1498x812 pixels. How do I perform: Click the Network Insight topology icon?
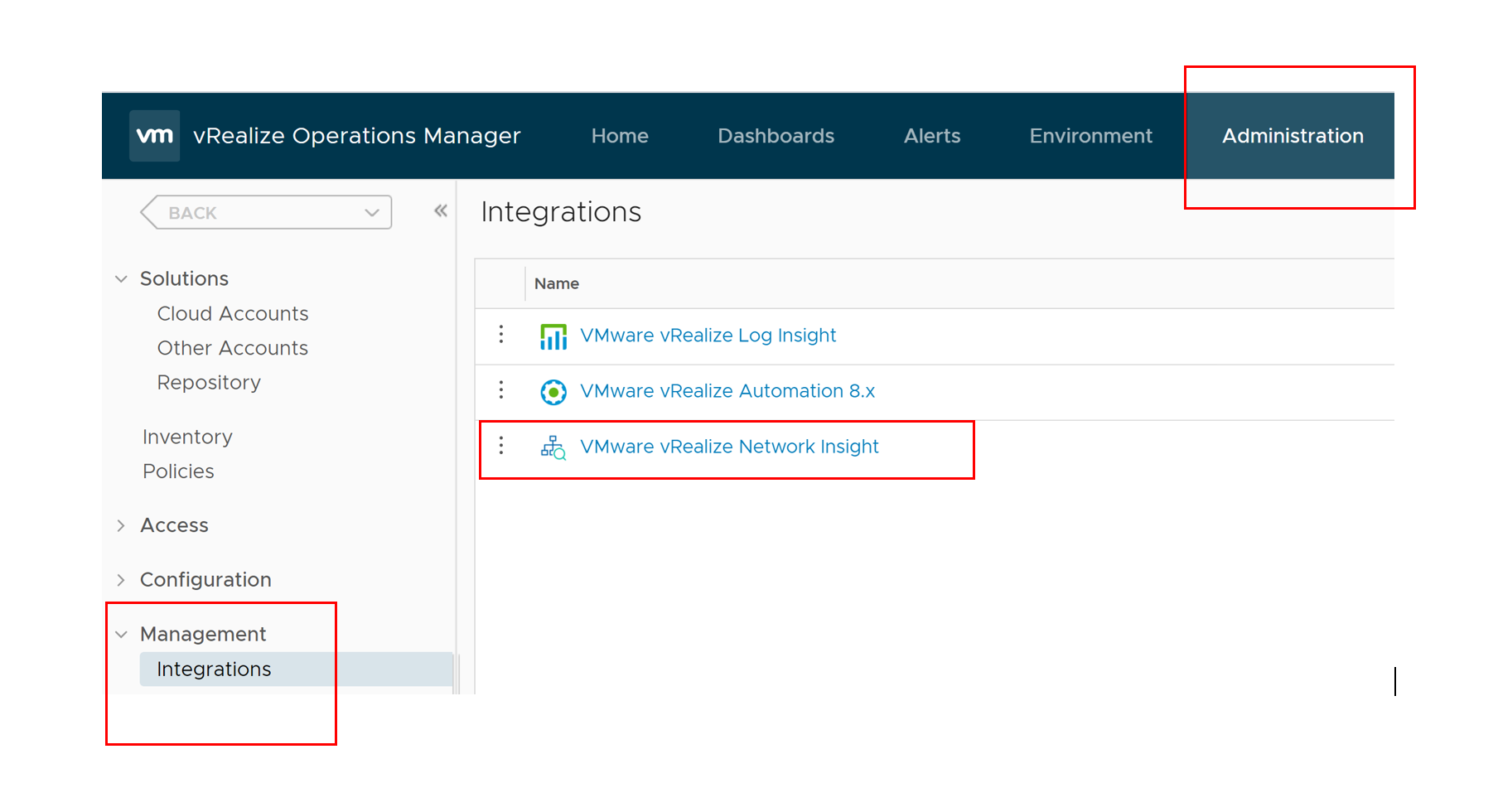(x=553, y=447)
